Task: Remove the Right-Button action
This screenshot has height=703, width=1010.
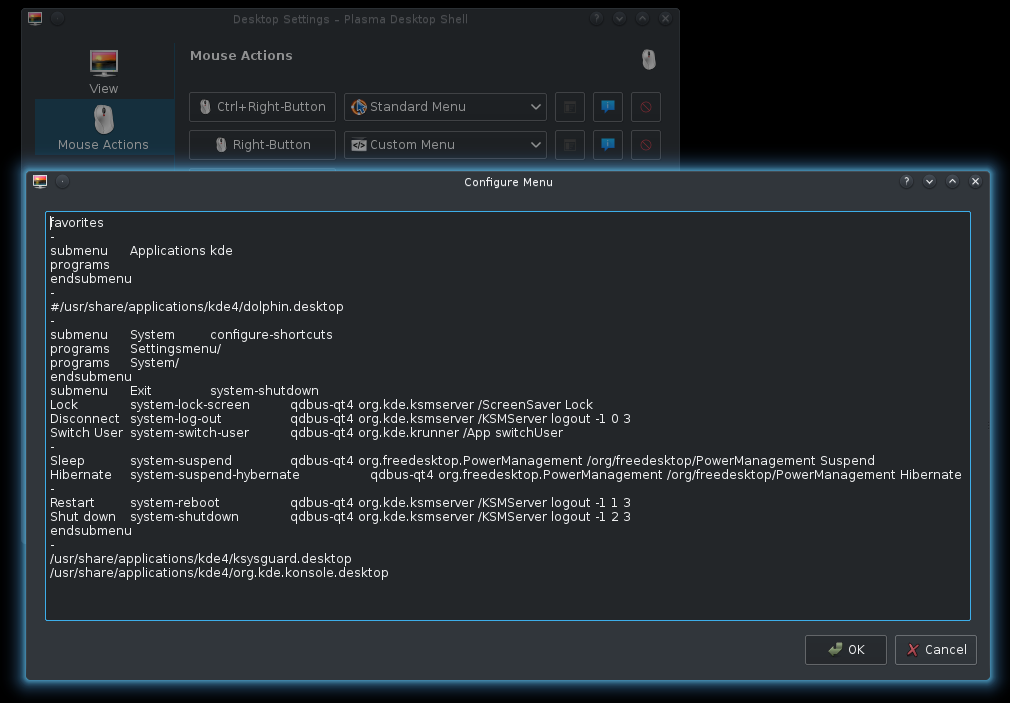Action: coord(646,145)
